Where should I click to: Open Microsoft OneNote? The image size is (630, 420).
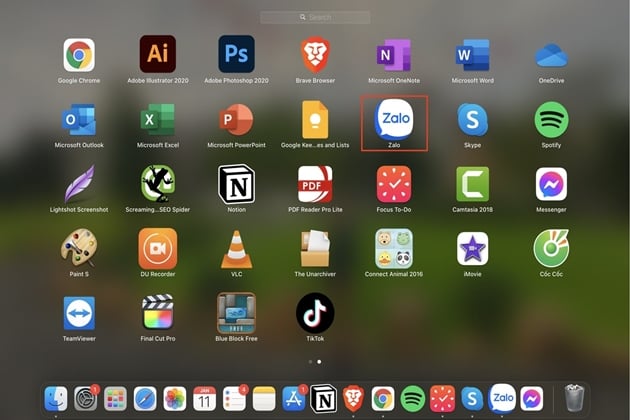pos(394,55)
